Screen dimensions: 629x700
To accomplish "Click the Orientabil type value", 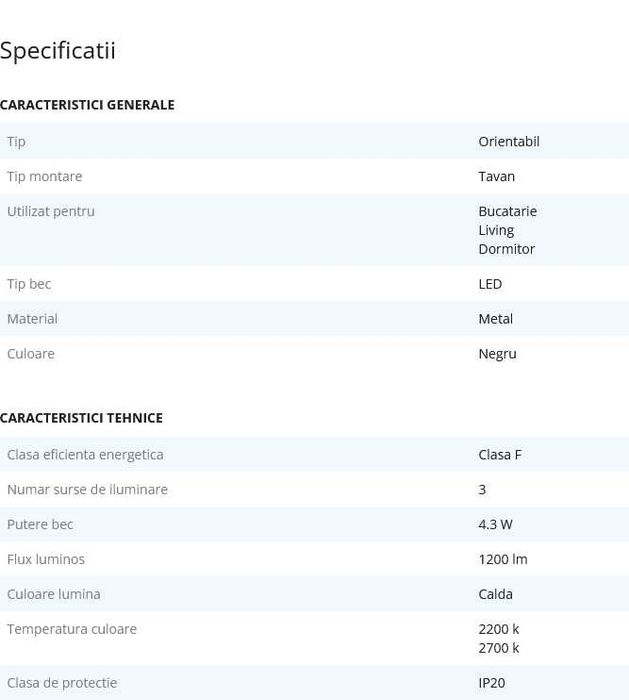I will (508, 142).
